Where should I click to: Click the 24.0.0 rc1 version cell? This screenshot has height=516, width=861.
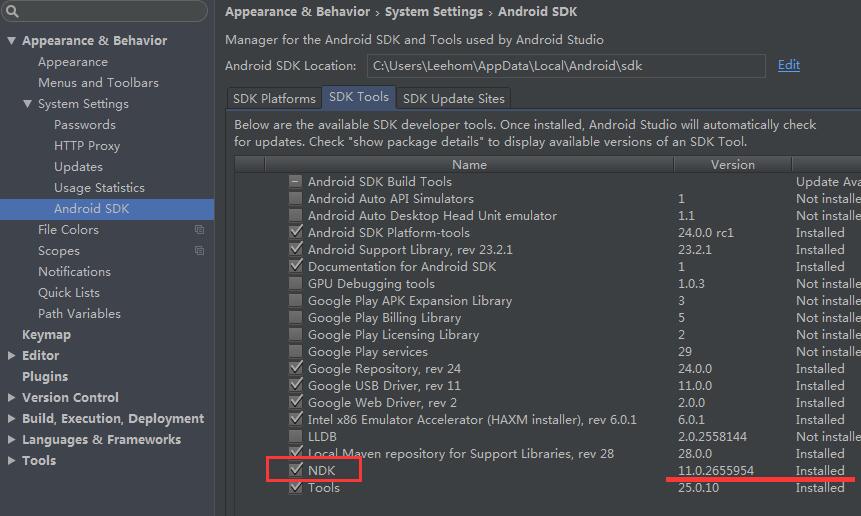pos(706,232)
